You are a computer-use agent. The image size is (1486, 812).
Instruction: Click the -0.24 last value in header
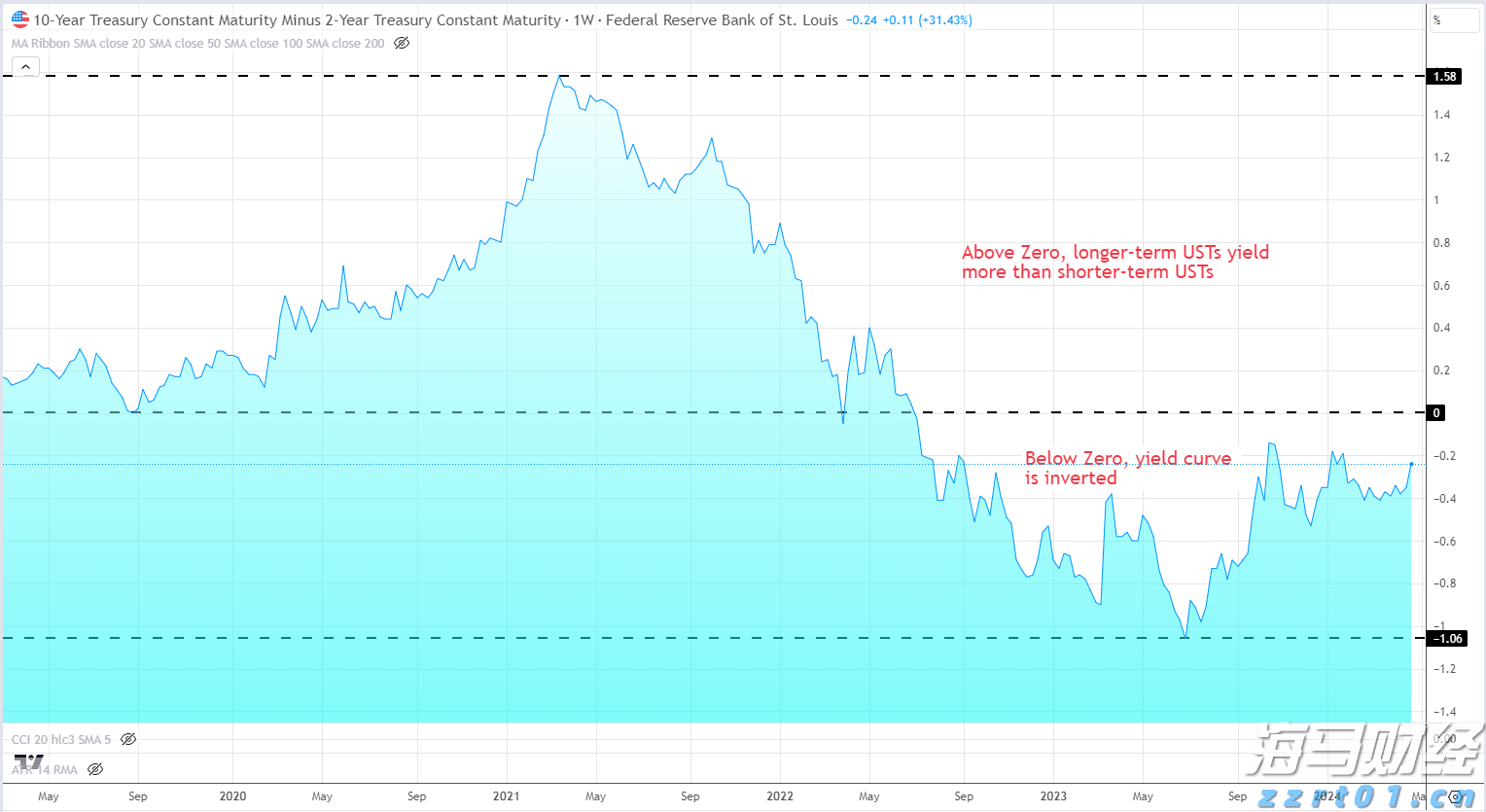[x=861, y=20]
